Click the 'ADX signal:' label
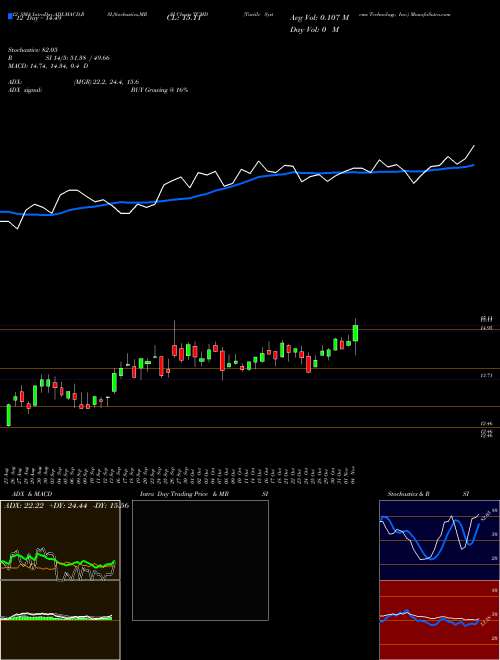Screen dimensions: 500x660 [x=25, y=90]
